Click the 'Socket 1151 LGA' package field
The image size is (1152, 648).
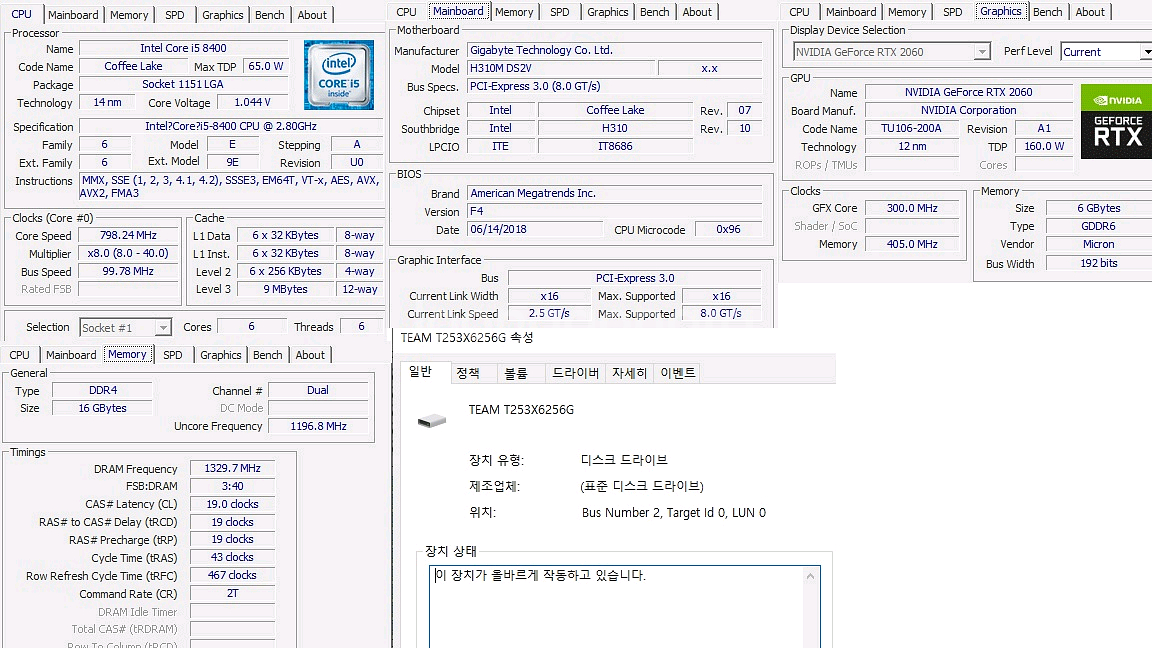click(x=183, y=84)
